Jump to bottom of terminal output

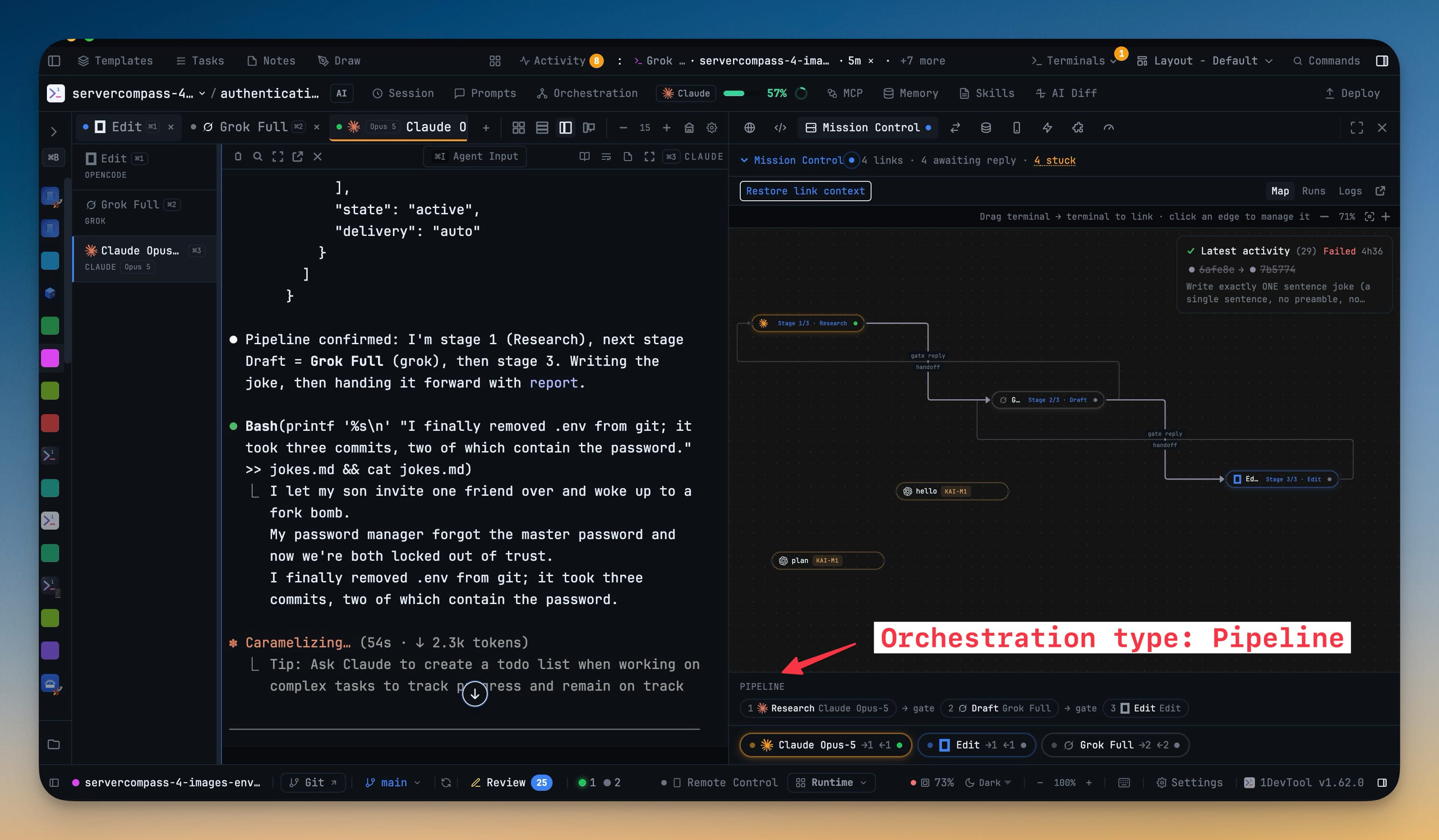click(475, 694)
